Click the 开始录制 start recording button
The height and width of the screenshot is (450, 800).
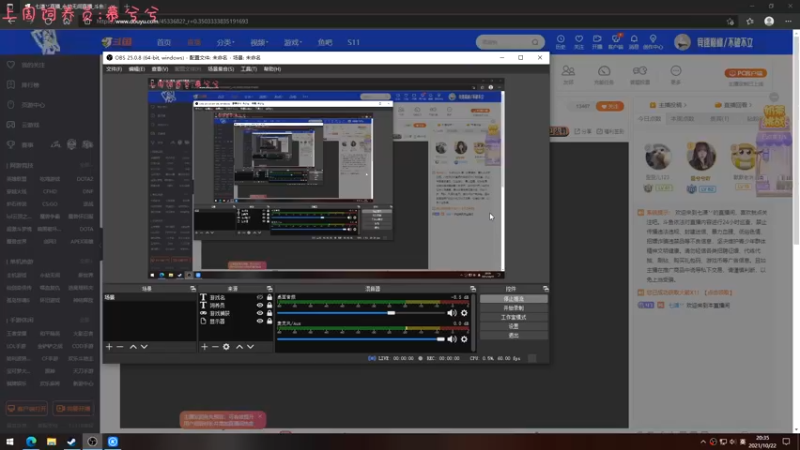(513, 308)
